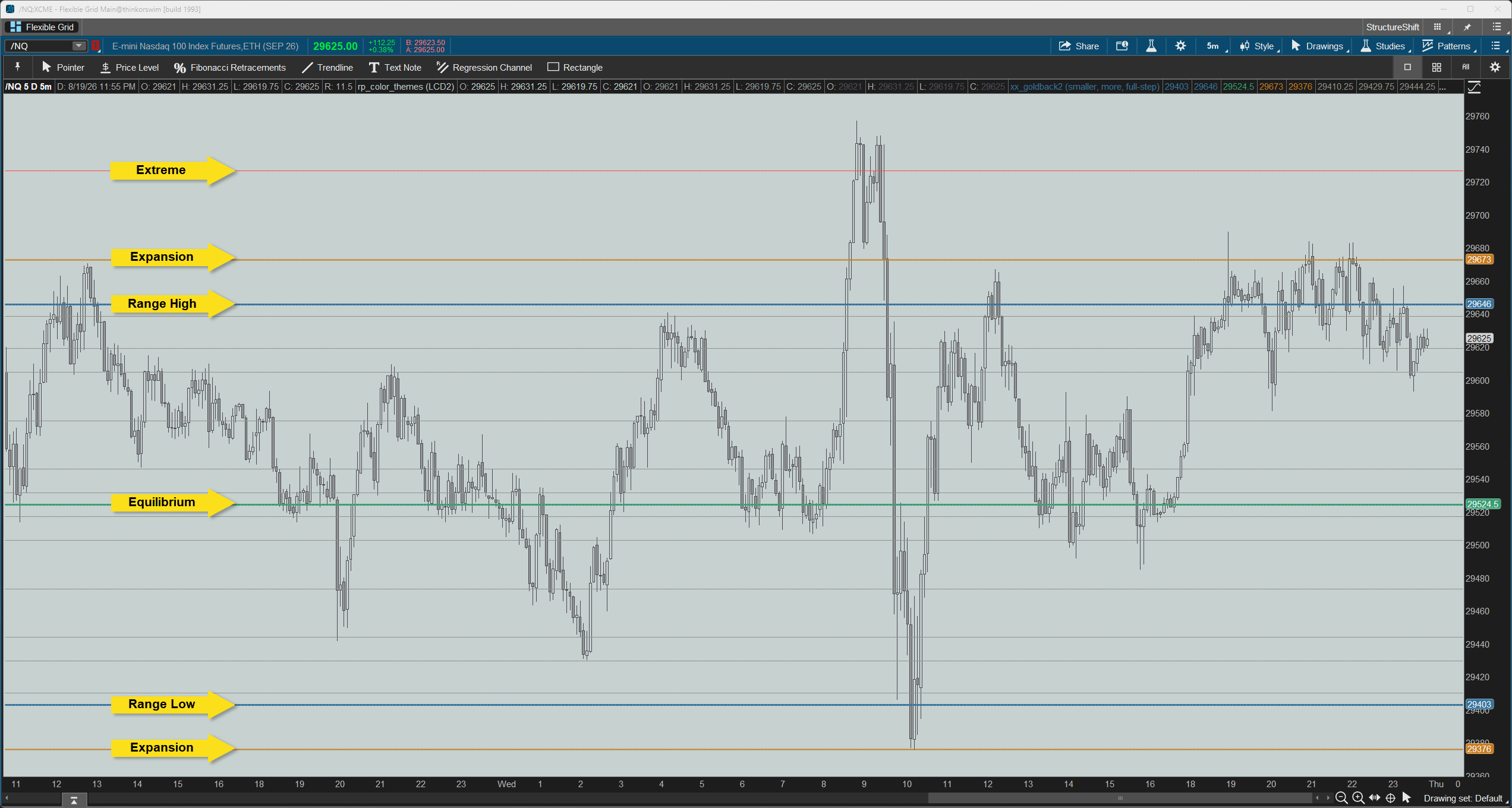Choose the Trendline drawing tool
The height and width of the screenshot is (808, 1512).
pyautogui.click(x=327, y=67)
